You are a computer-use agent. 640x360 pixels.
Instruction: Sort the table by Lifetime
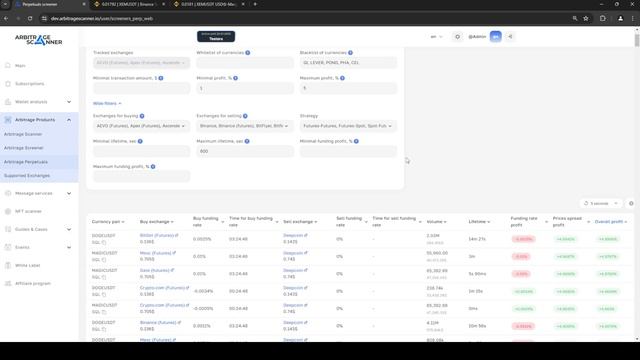coord(479,222)
